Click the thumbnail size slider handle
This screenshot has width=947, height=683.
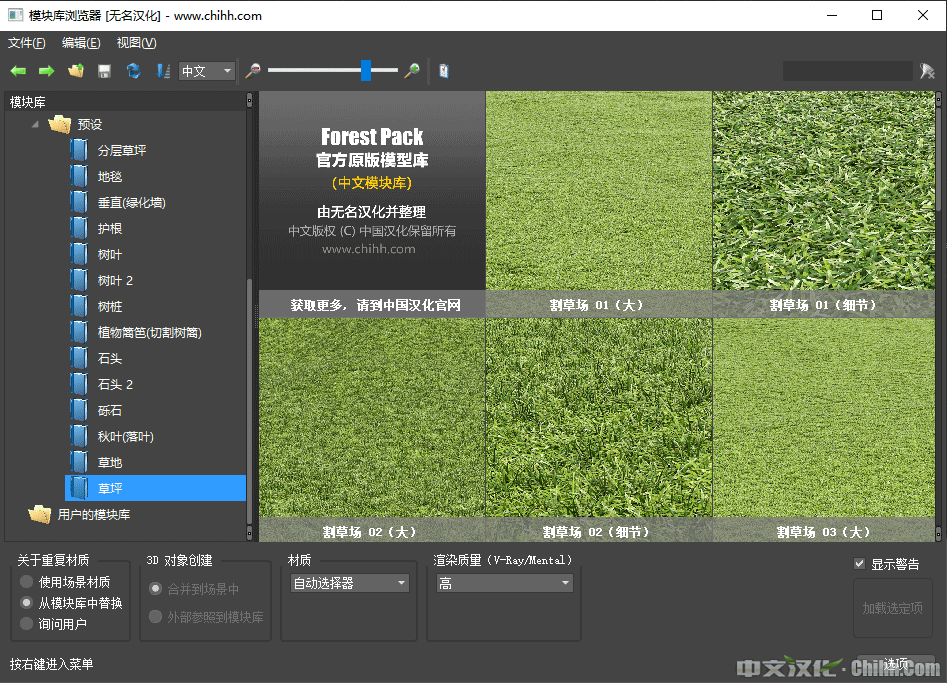tap(366, 70)
